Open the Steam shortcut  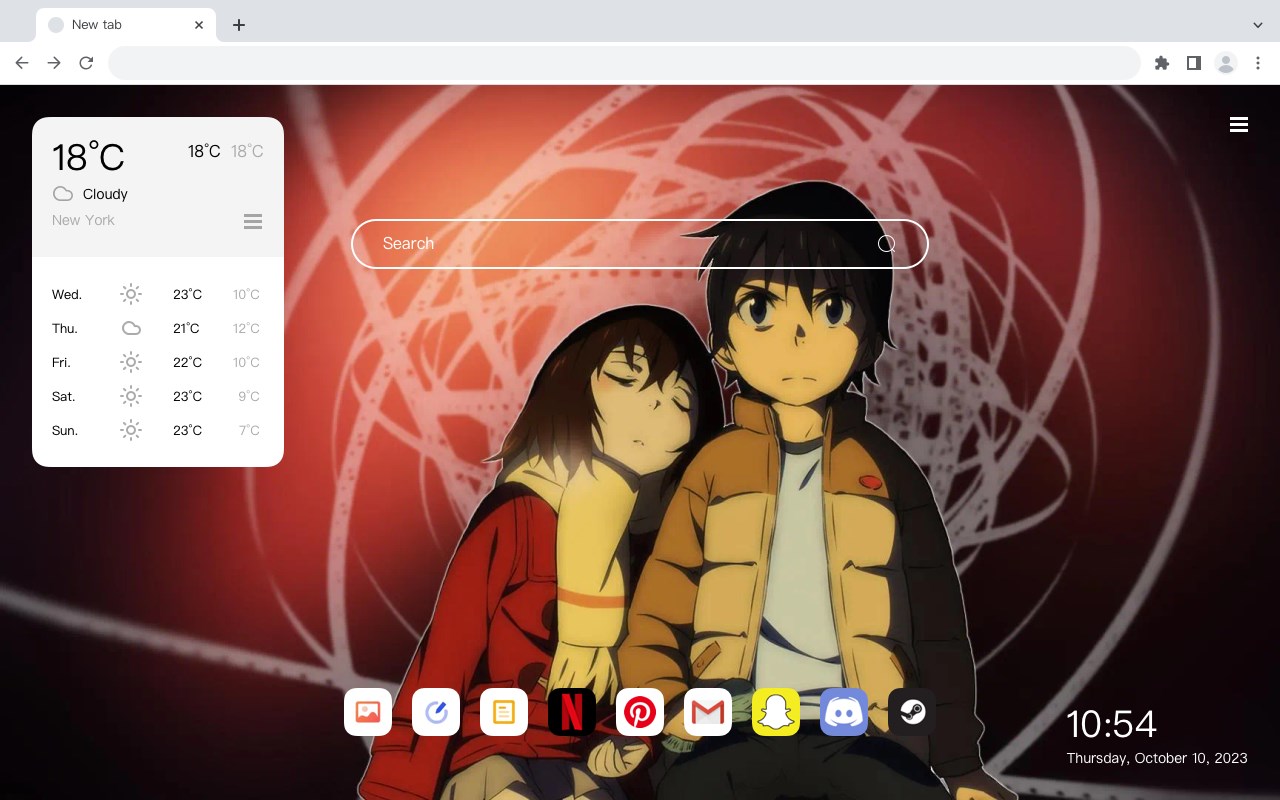coord(912,712)
